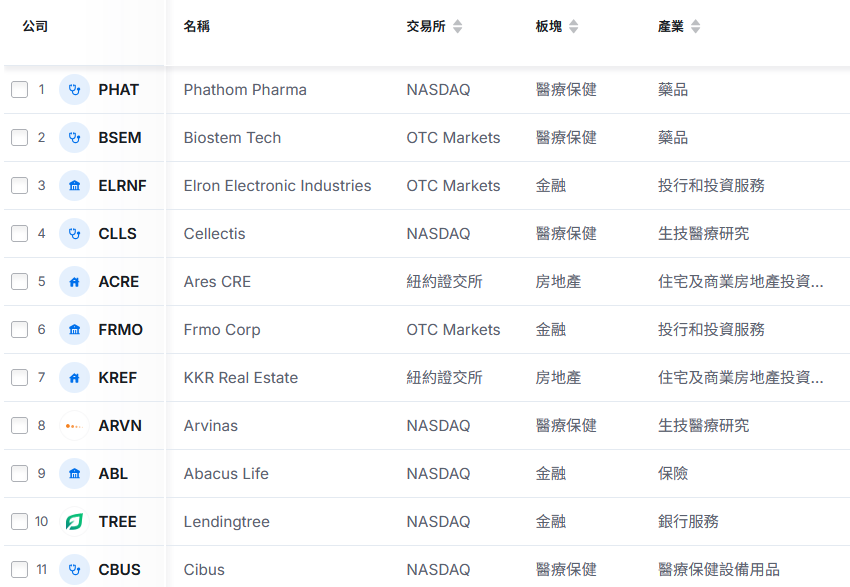The width and height of the screenshot is (850, 587).
Task: Click 房地產 sector in the KREF row
Action: (x=558, y=378)
